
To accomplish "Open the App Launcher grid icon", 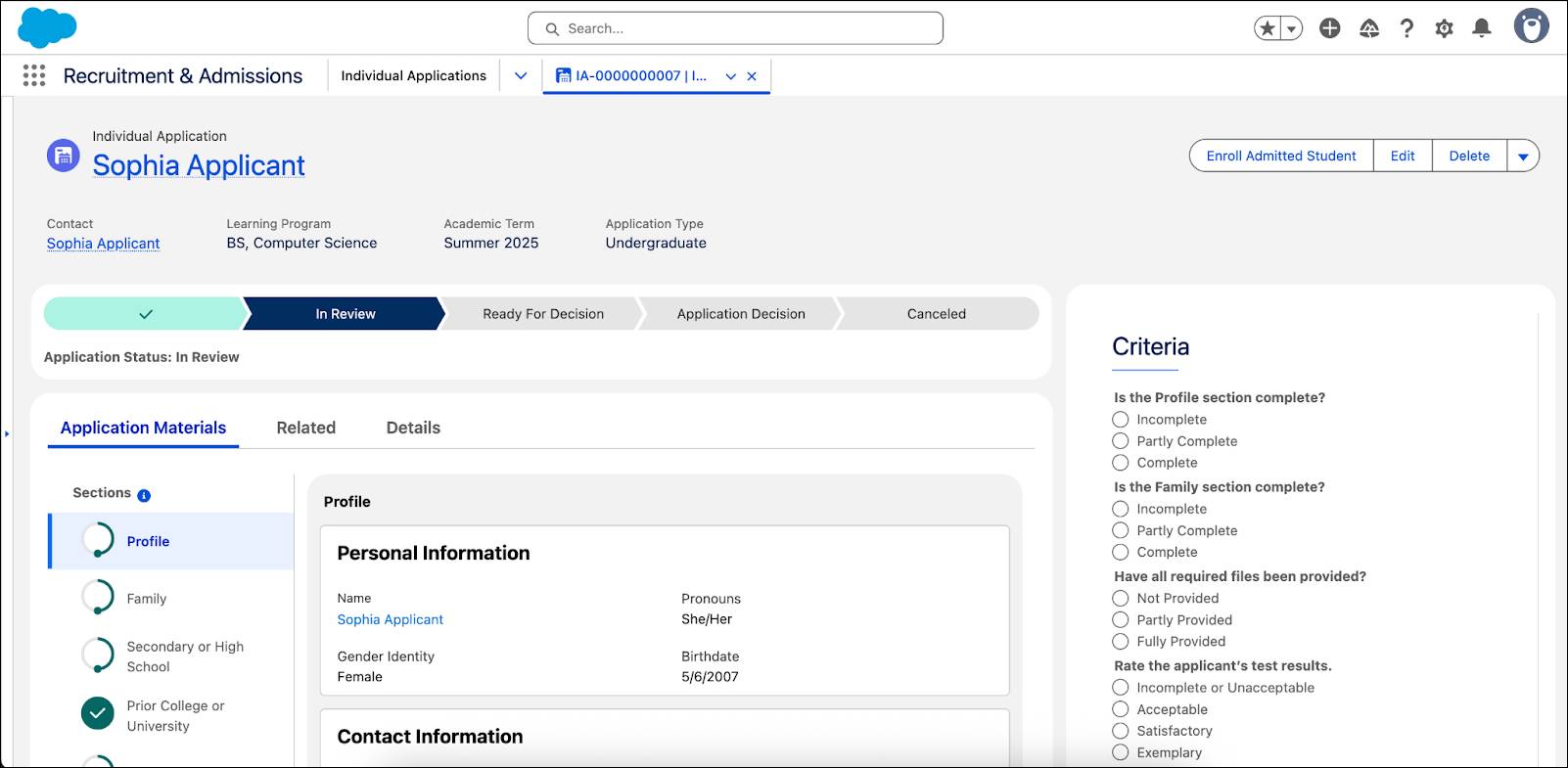I will click(34, 75).
